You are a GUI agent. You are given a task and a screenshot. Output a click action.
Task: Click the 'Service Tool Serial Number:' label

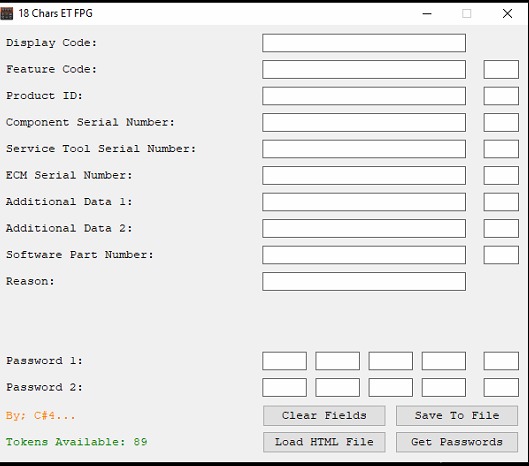pos(101,149)
